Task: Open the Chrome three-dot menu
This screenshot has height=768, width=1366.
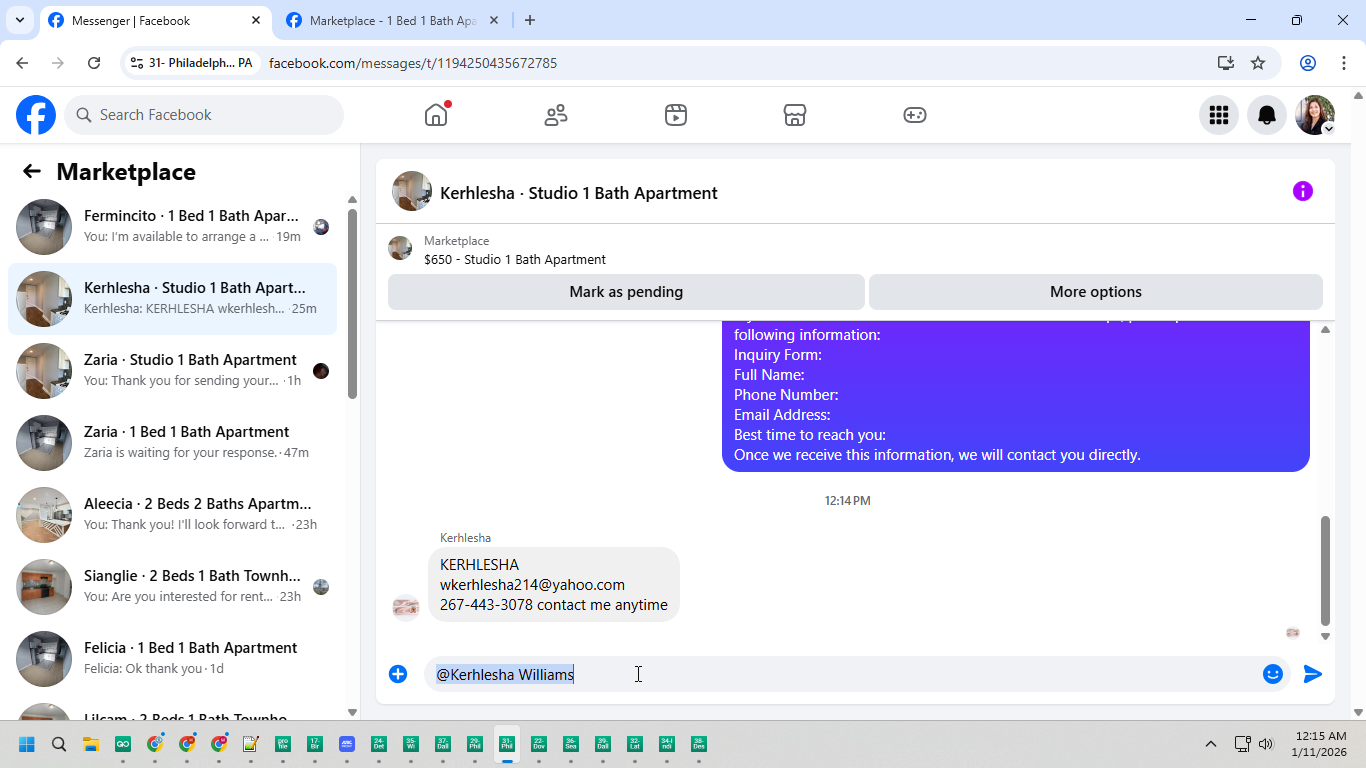Action: click(x=1344, y=63)
